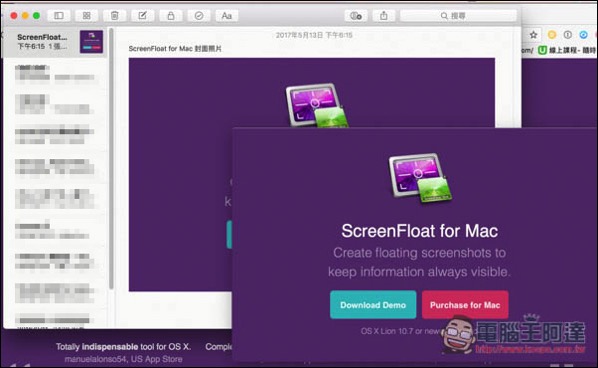The image size is (598, 368).
Task: Click 'Totally indispensable tool for OS X' quote
Action: tap(123, 347)
